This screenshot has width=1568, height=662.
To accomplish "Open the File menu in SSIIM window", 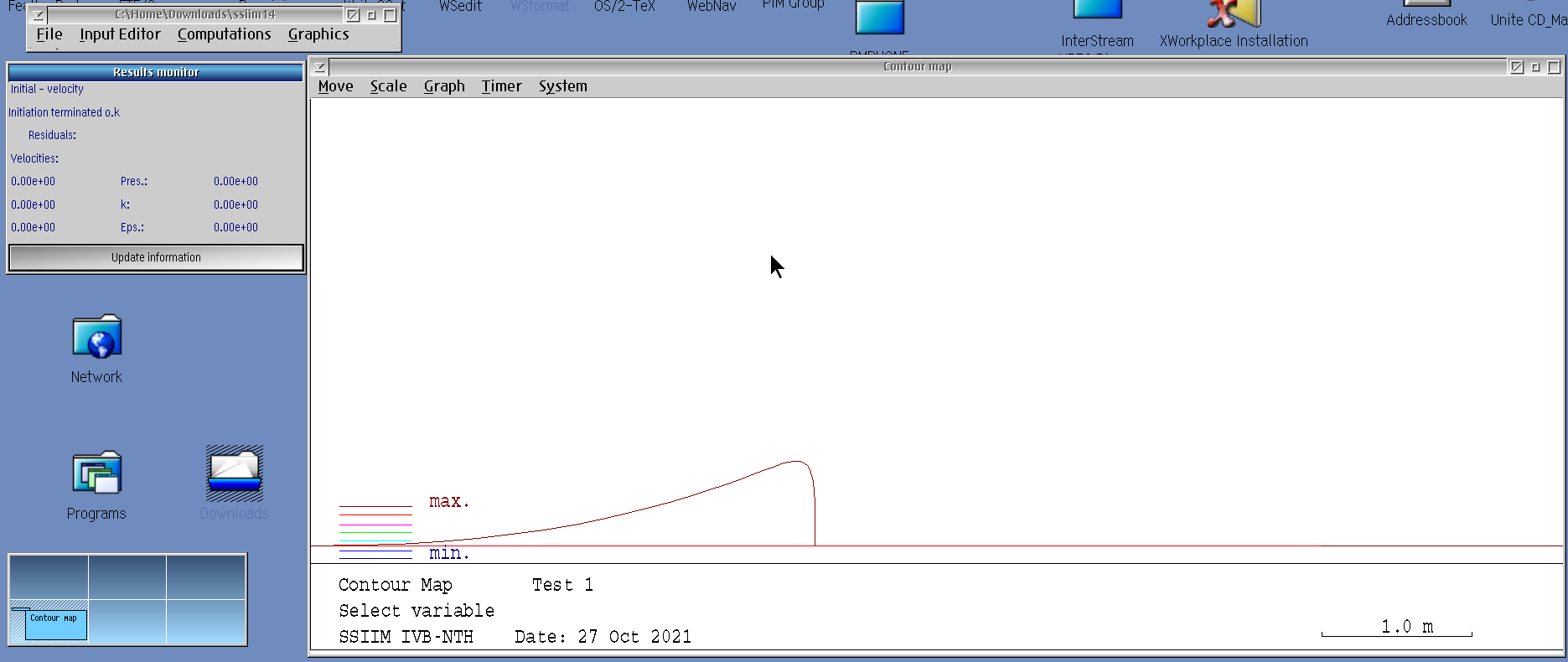I will click(x=49, y=34).
